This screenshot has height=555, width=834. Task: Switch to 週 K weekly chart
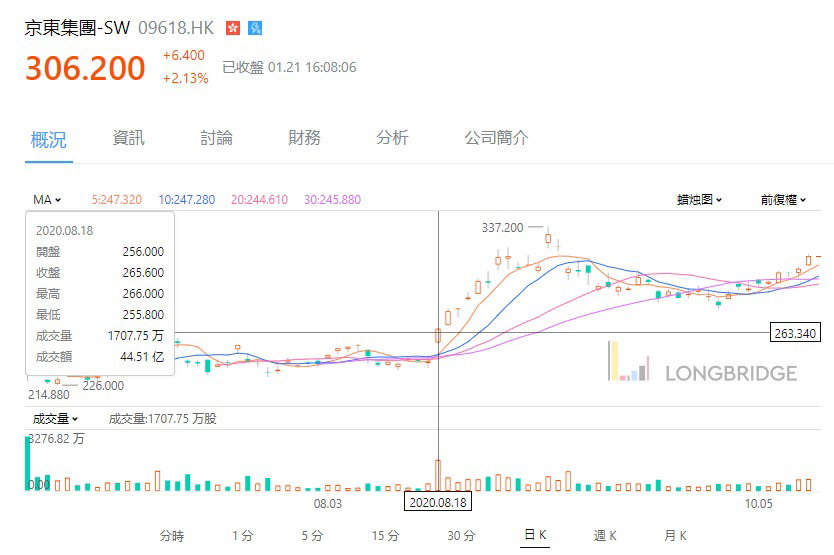point(605,536)
